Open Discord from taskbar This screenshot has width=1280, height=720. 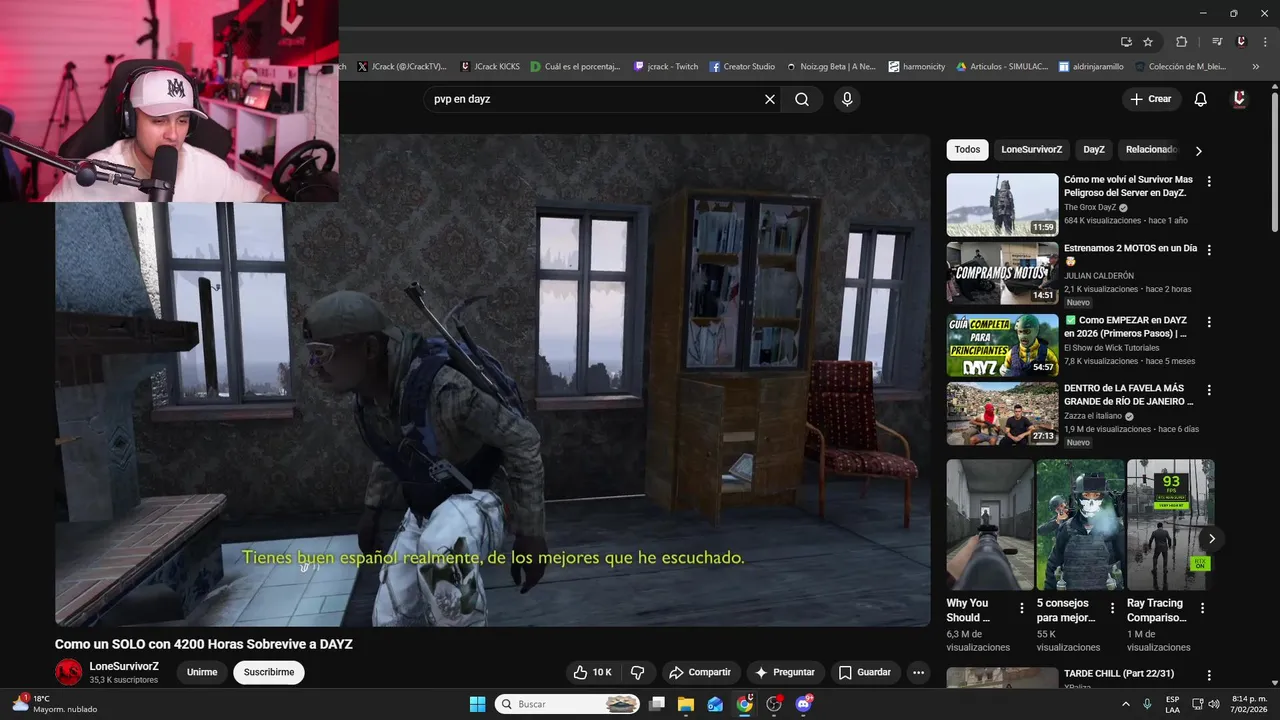click(x=803, y=704)
